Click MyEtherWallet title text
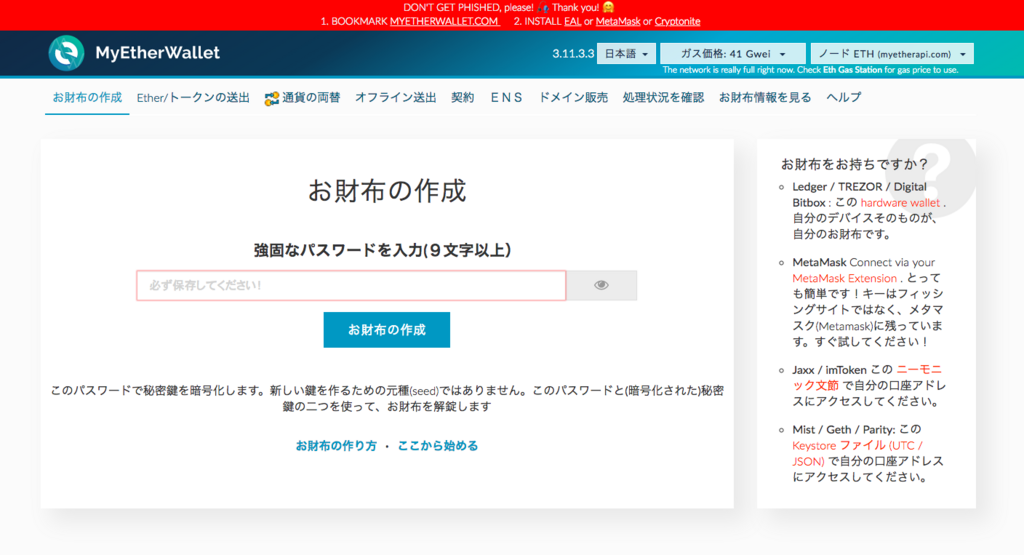Image resolution: width=1024 pixels, height=555 pixels. click(157, 53)
